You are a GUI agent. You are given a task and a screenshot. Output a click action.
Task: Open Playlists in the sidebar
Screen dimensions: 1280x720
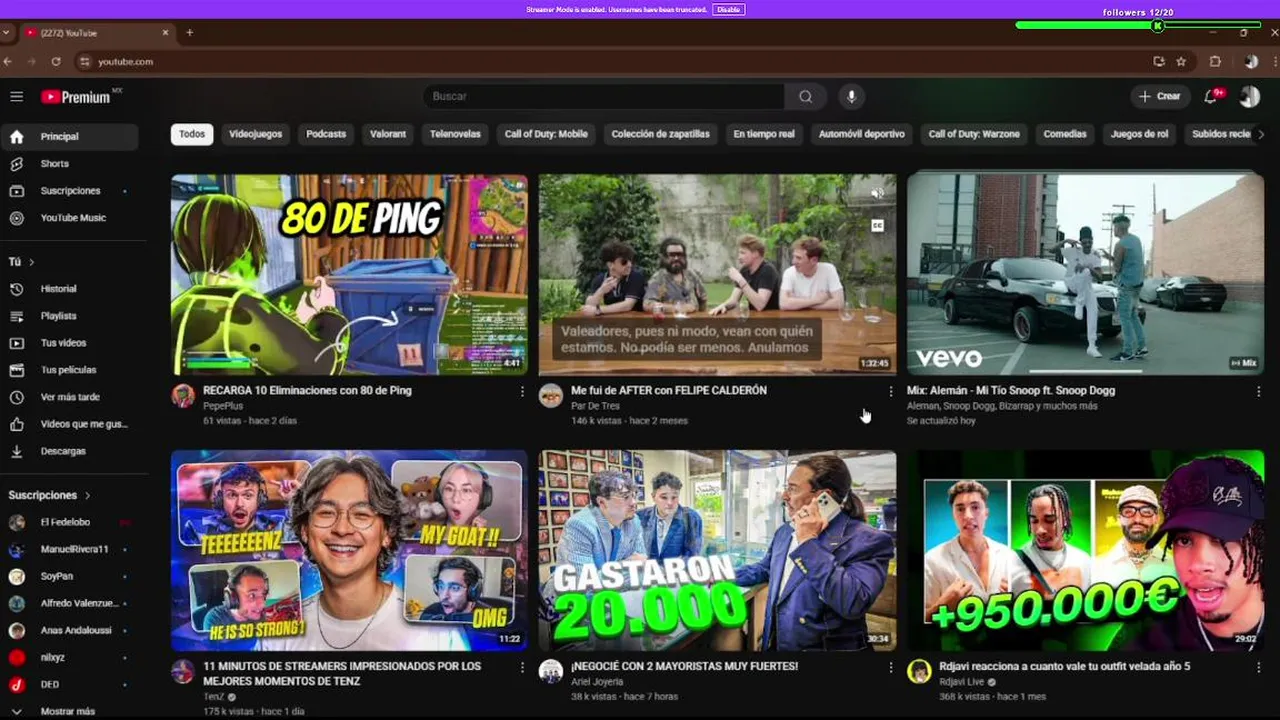(x=70, y=315)
